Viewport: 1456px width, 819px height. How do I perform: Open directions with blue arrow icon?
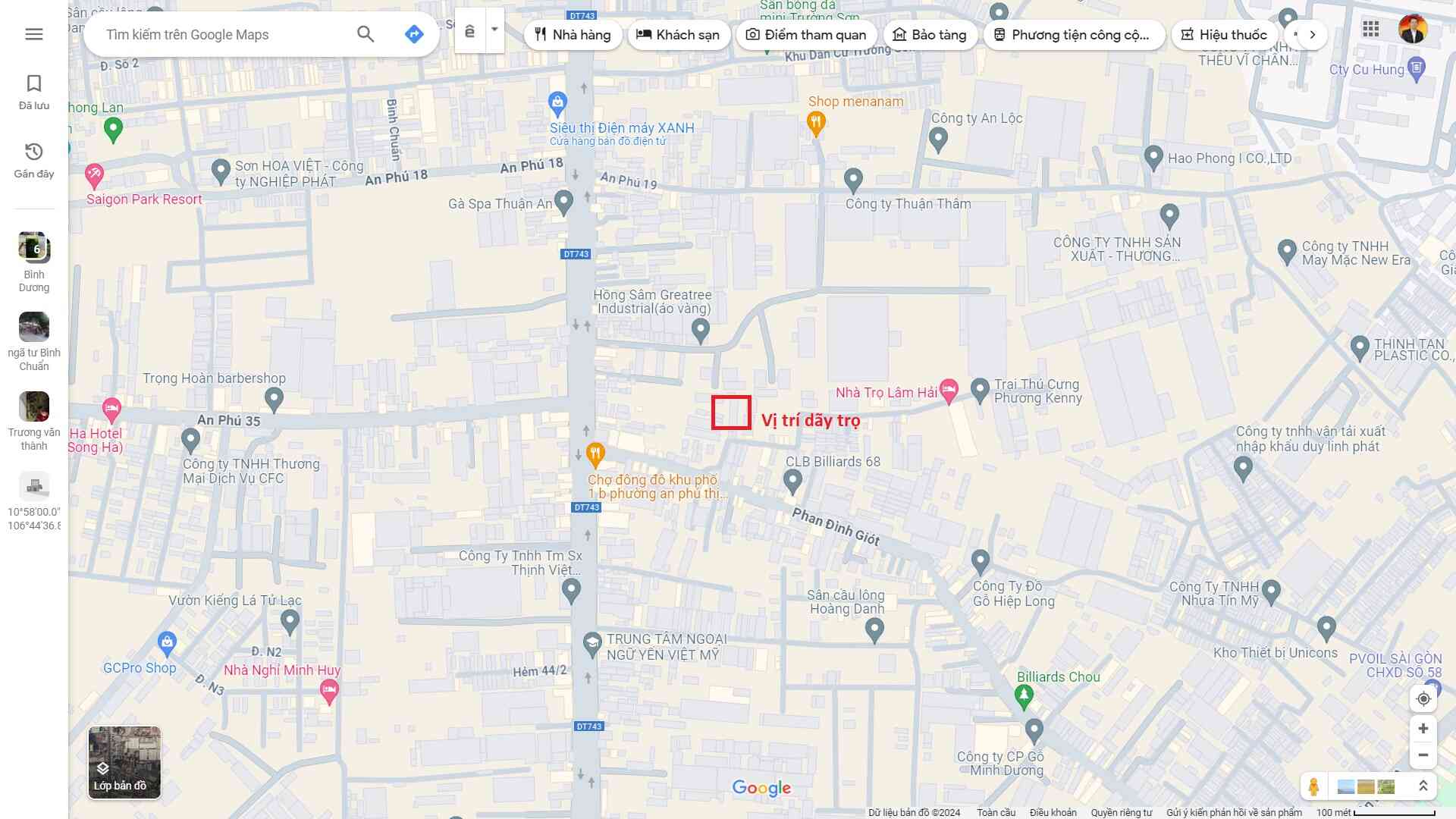tap(413, 34)
